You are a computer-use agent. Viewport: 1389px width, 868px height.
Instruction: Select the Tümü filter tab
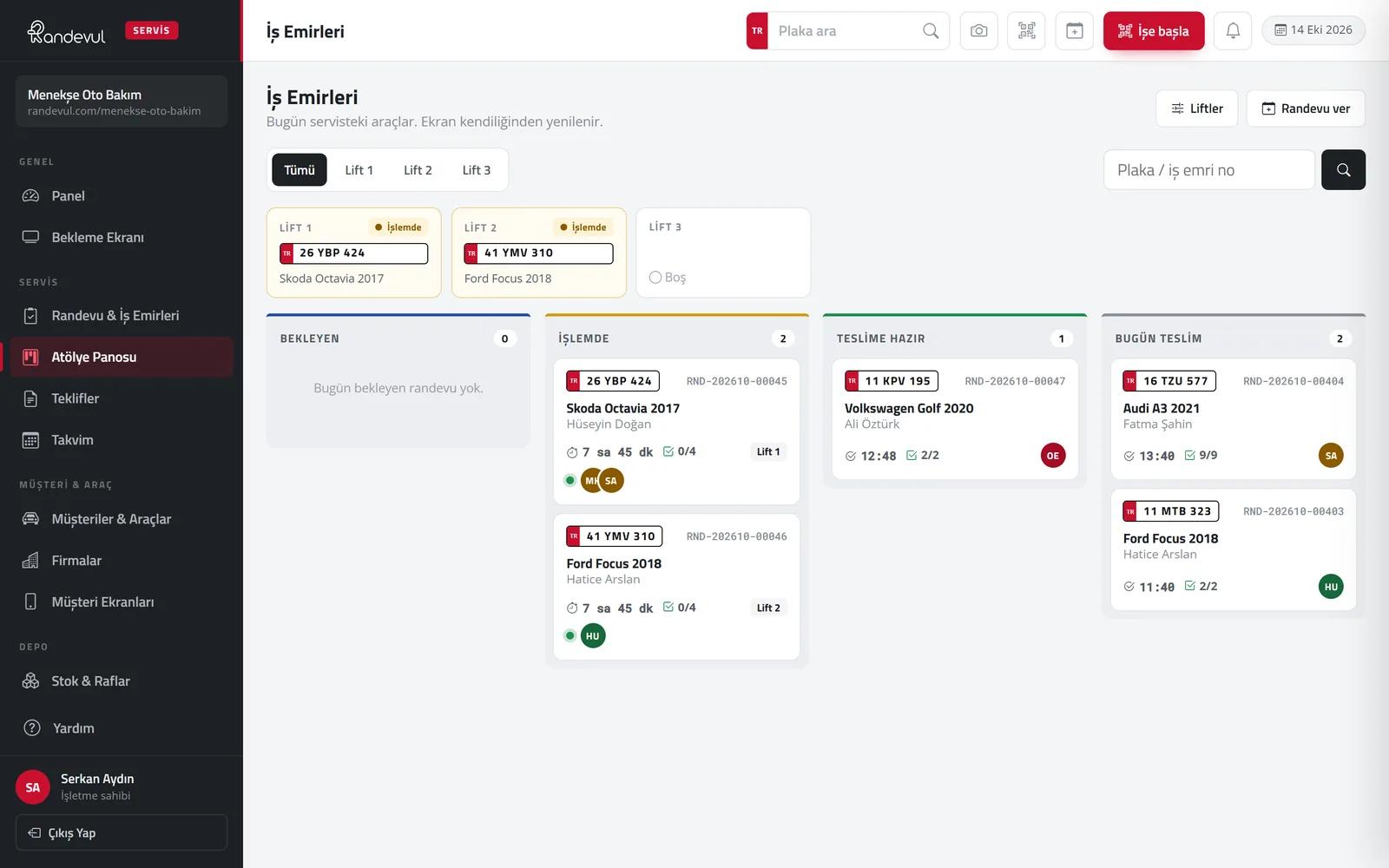pos(300,170)
